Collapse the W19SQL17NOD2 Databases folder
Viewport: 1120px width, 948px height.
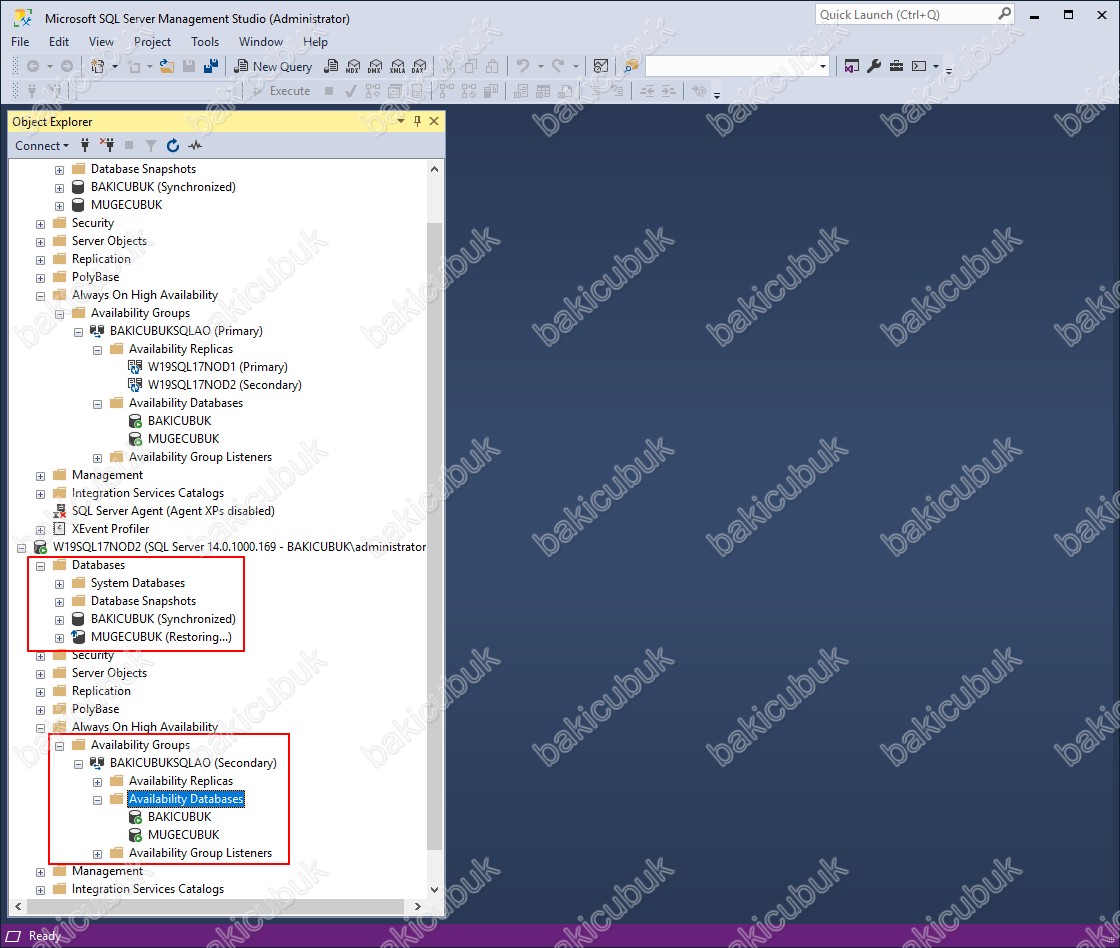[x=40, y=566]
